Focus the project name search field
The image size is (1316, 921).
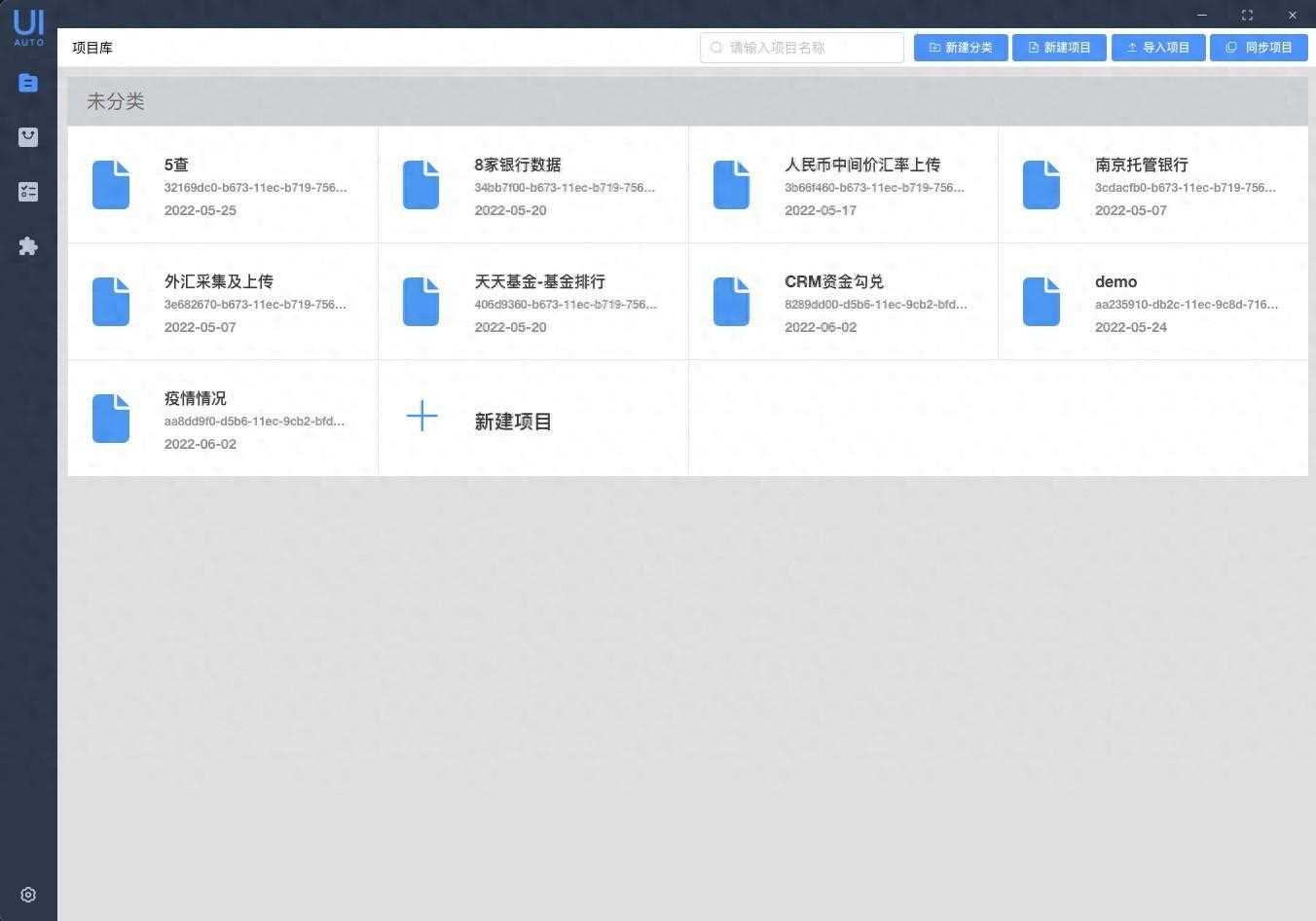802,48
